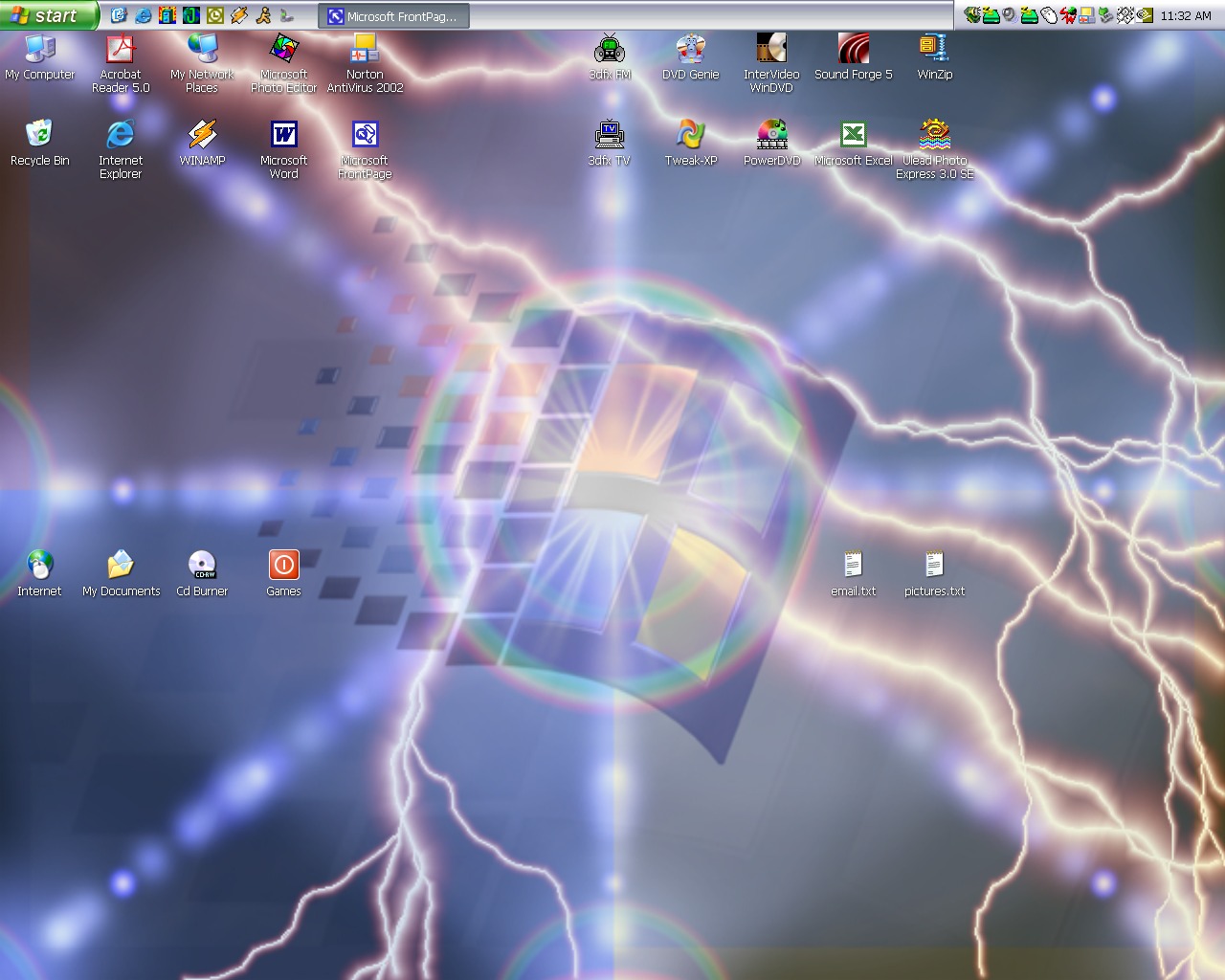Select the email.txt file
The image size is (1225, 980).
coord(854,574)
